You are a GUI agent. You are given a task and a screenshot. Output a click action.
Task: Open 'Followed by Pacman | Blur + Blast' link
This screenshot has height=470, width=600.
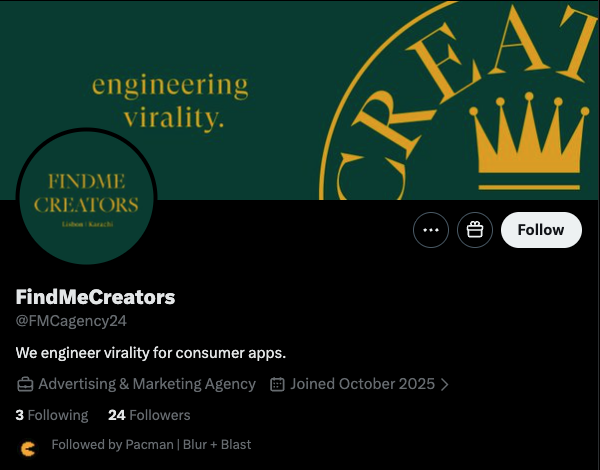click(x=151, y=444)
